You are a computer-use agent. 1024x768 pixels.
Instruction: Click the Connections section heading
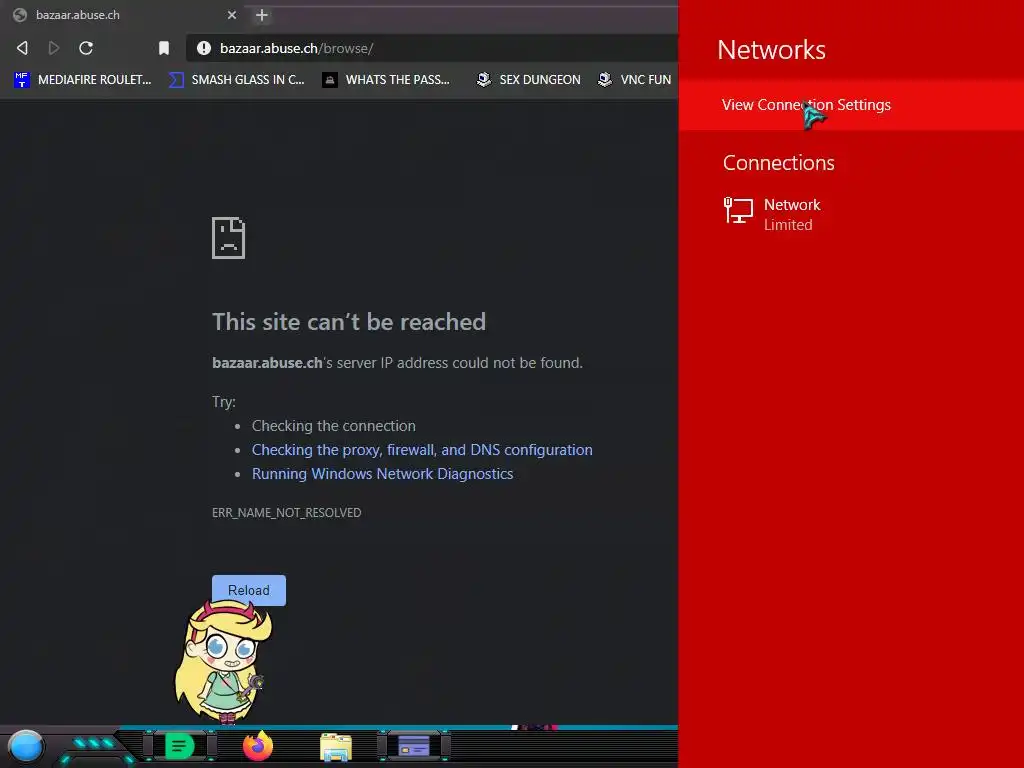pyautogui.click(x=778, y=163)
